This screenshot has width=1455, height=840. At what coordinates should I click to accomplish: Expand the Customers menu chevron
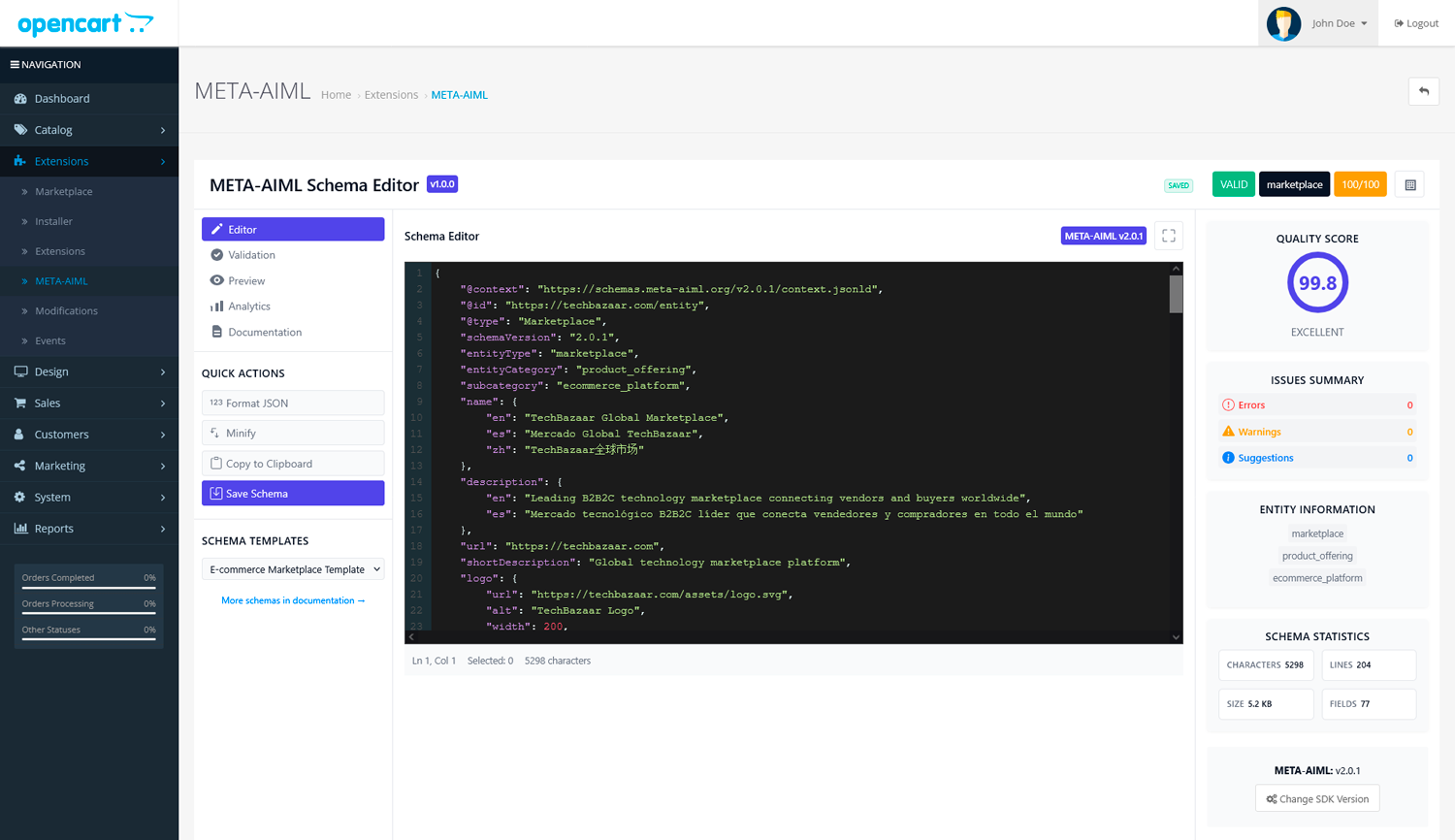(x=163, y=435)
